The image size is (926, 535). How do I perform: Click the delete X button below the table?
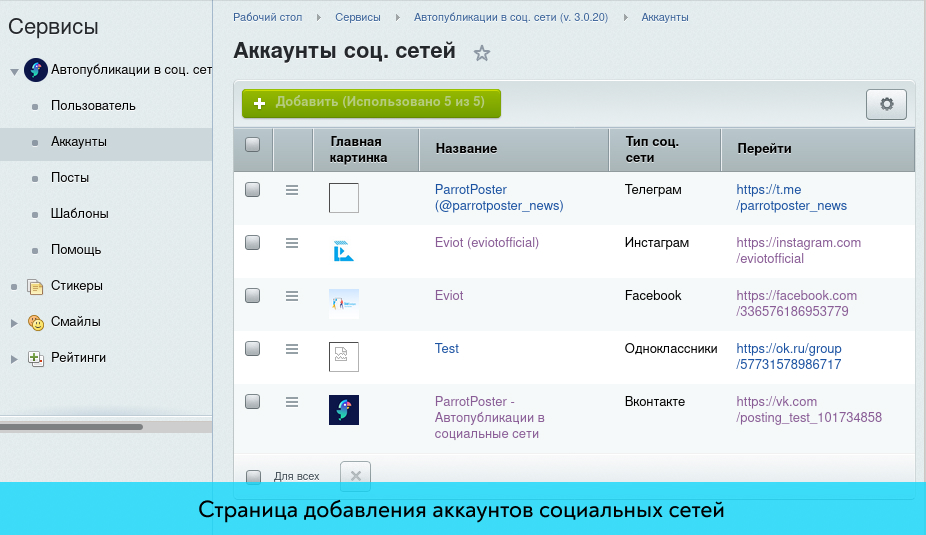coord(356,475)
